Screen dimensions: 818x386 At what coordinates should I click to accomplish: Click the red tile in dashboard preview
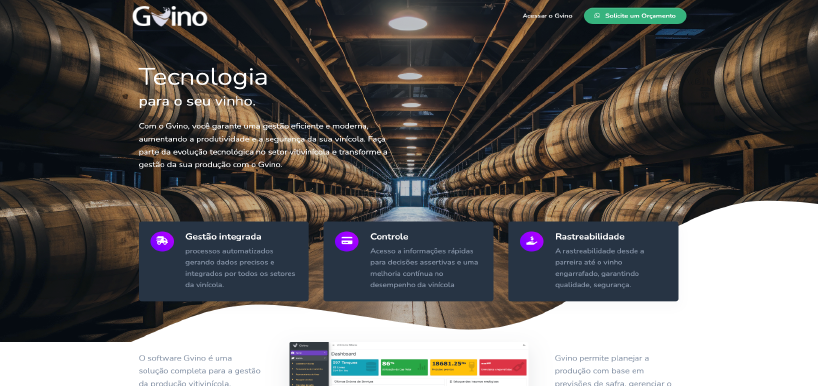click(x=502, y=367)
